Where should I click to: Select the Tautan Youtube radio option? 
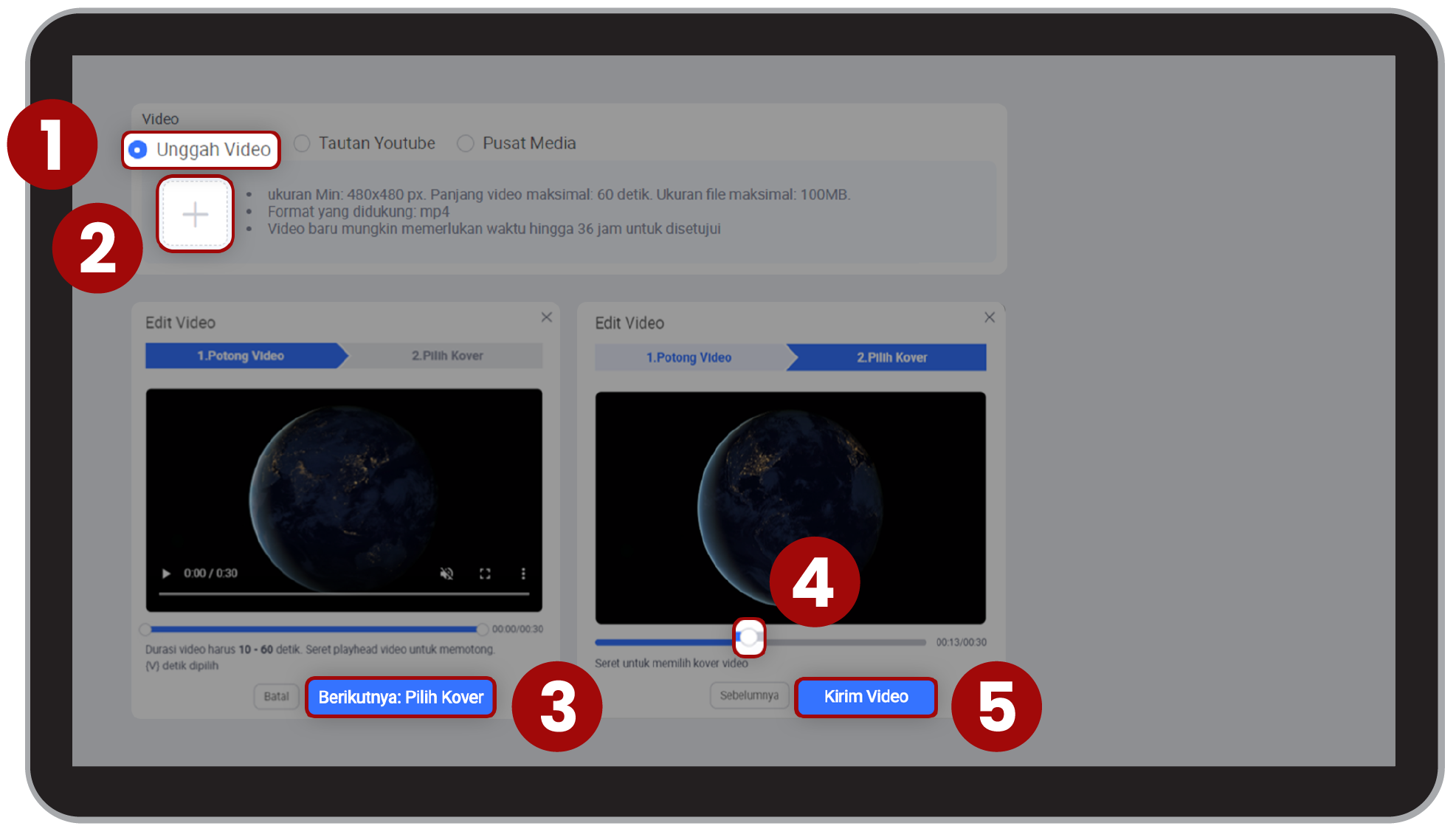pyautogui.click(x=302, y=143)
